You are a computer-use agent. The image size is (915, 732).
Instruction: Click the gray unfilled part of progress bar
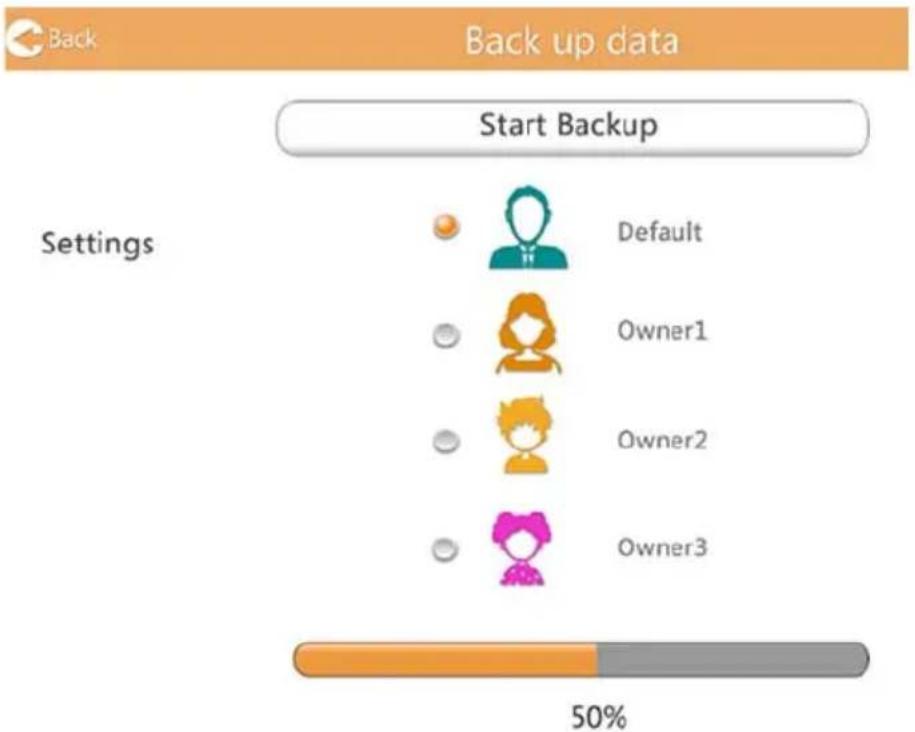coord(734,660)
